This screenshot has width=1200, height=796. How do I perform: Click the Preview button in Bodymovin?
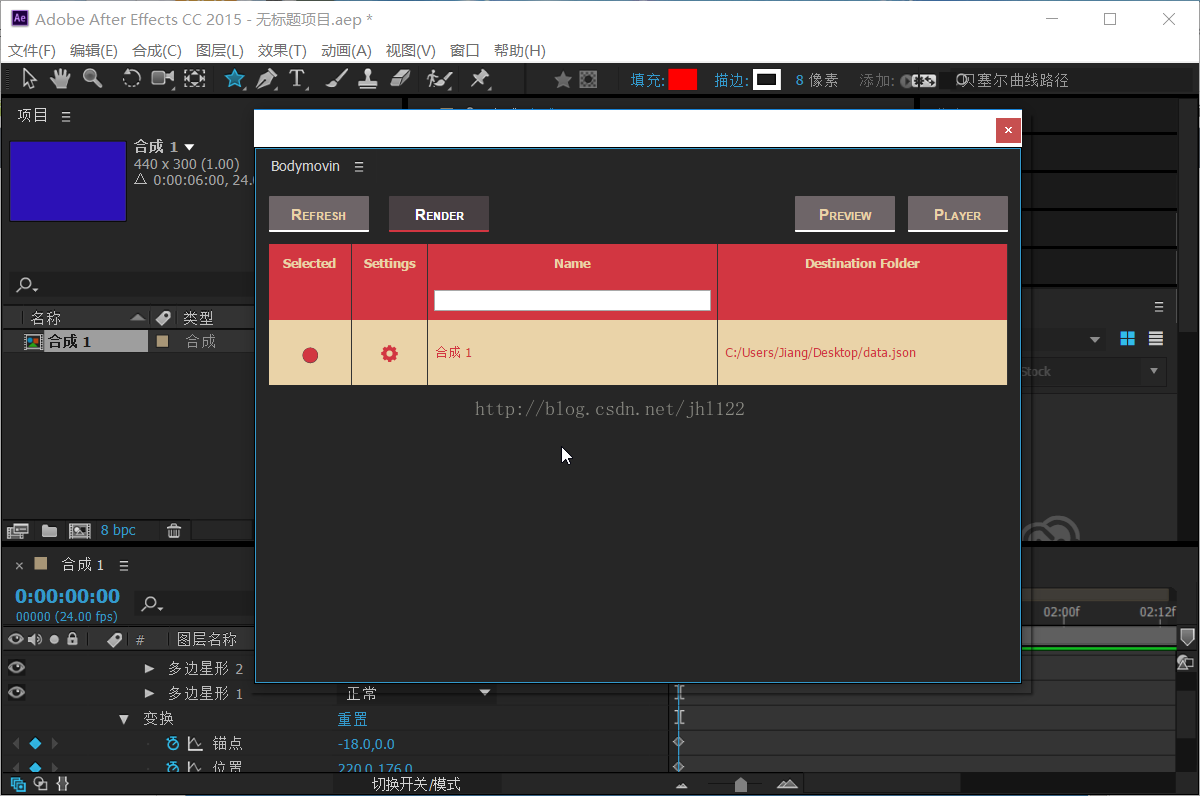click(845, 214)
